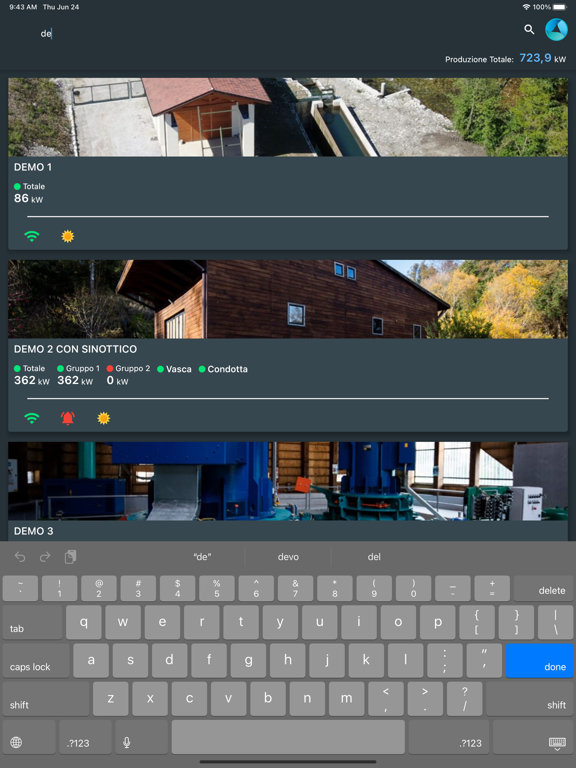Tap the "723,9" total production value

click(535, 58)
